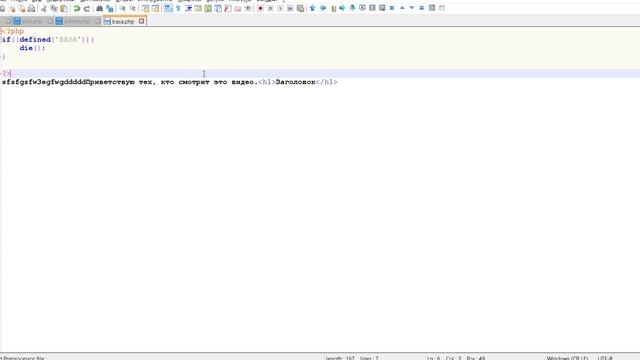
Task: Click the Print toolbar icon
Action: (31, 8)
